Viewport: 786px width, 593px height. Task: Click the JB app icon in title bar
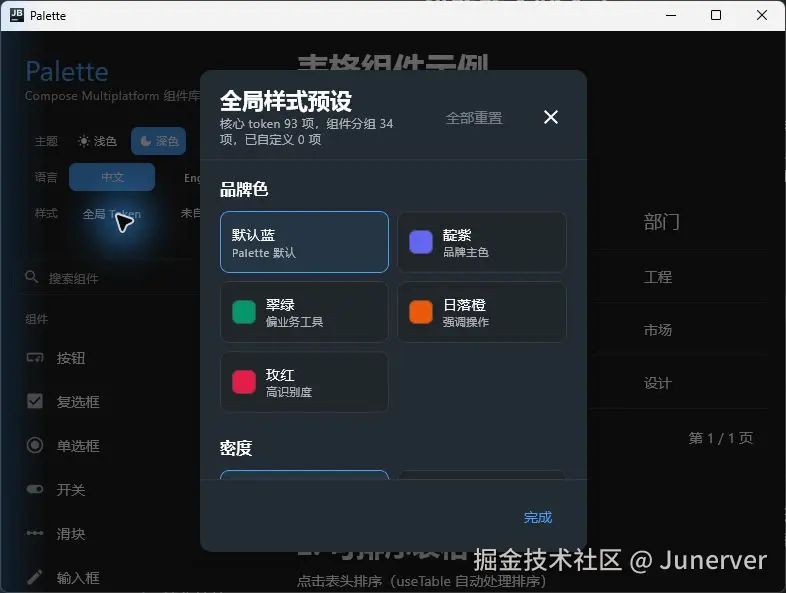[17, 15]
